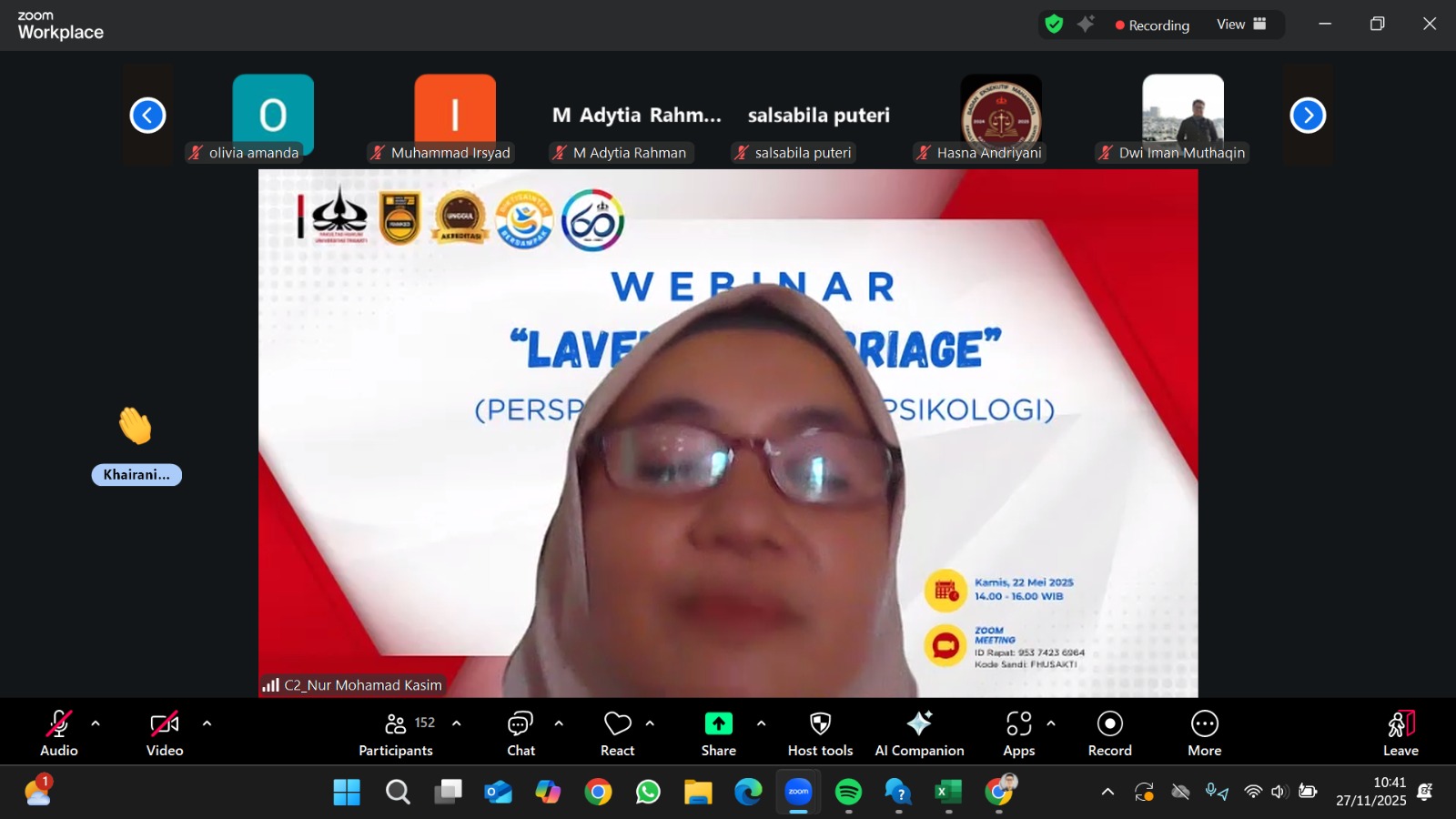Click the More options icon

[x=1204, y=724]
